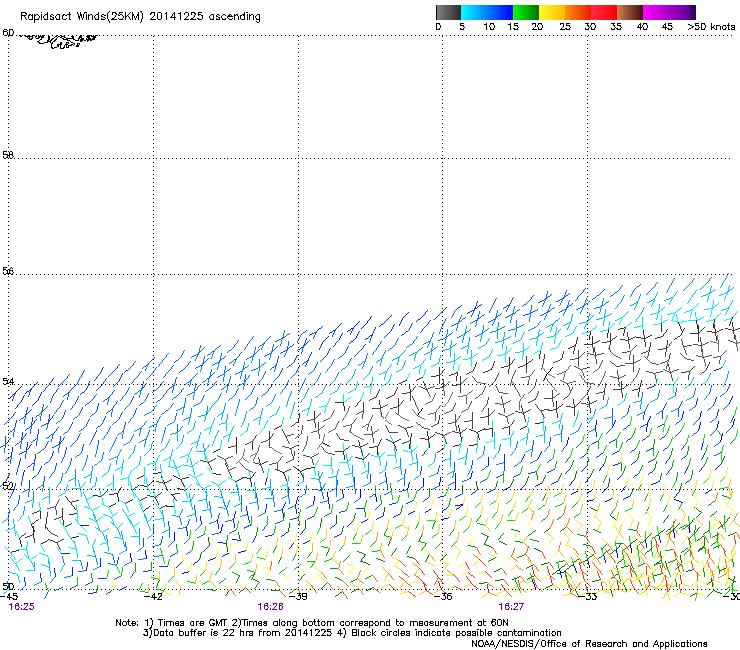Click the latitude label 50
Screen dimensions: 740x650
pos(8,586)
